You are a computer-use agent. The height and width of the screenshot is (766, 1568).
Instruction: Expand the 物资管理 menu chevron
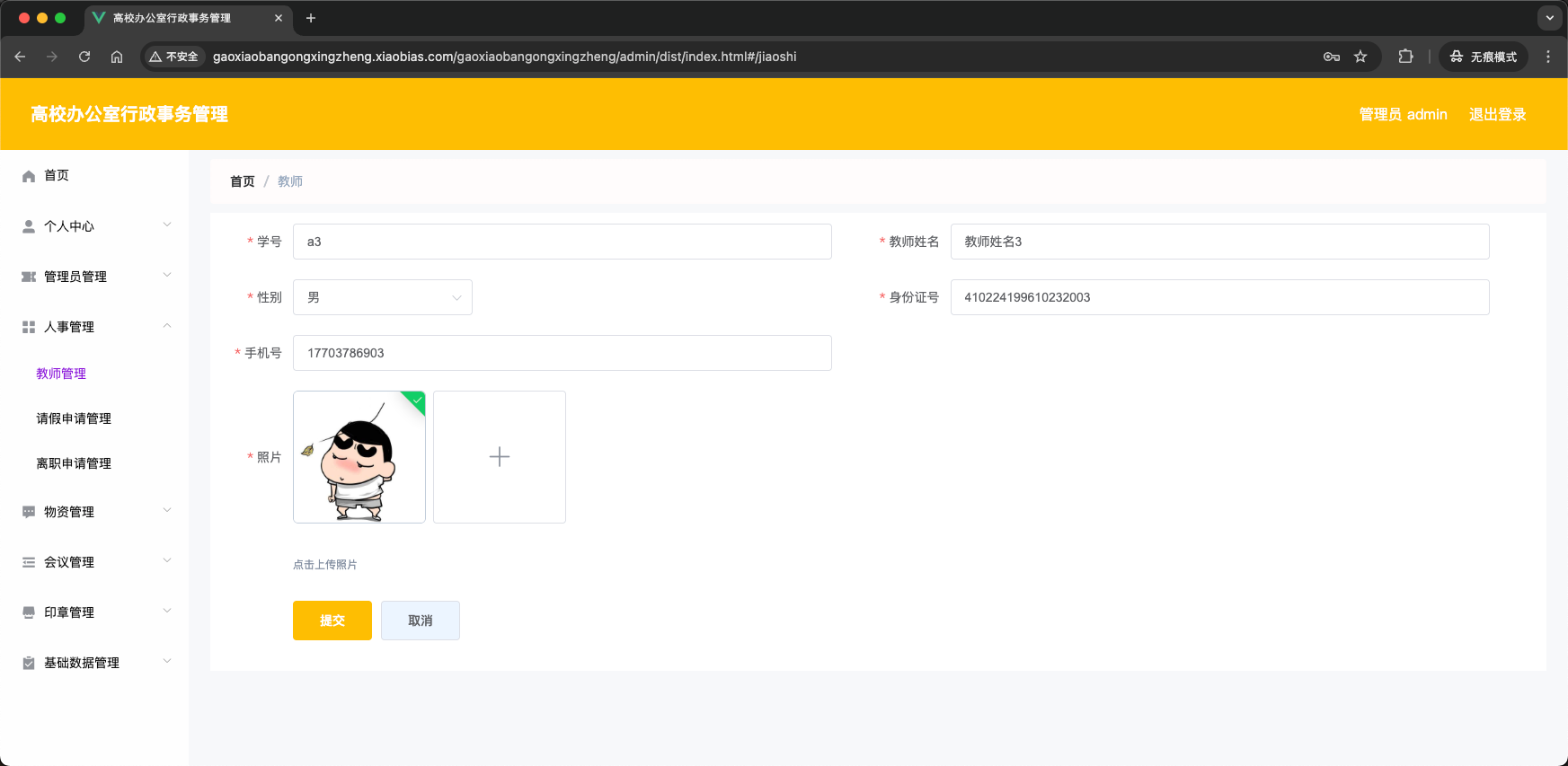(x=167, y=510)
